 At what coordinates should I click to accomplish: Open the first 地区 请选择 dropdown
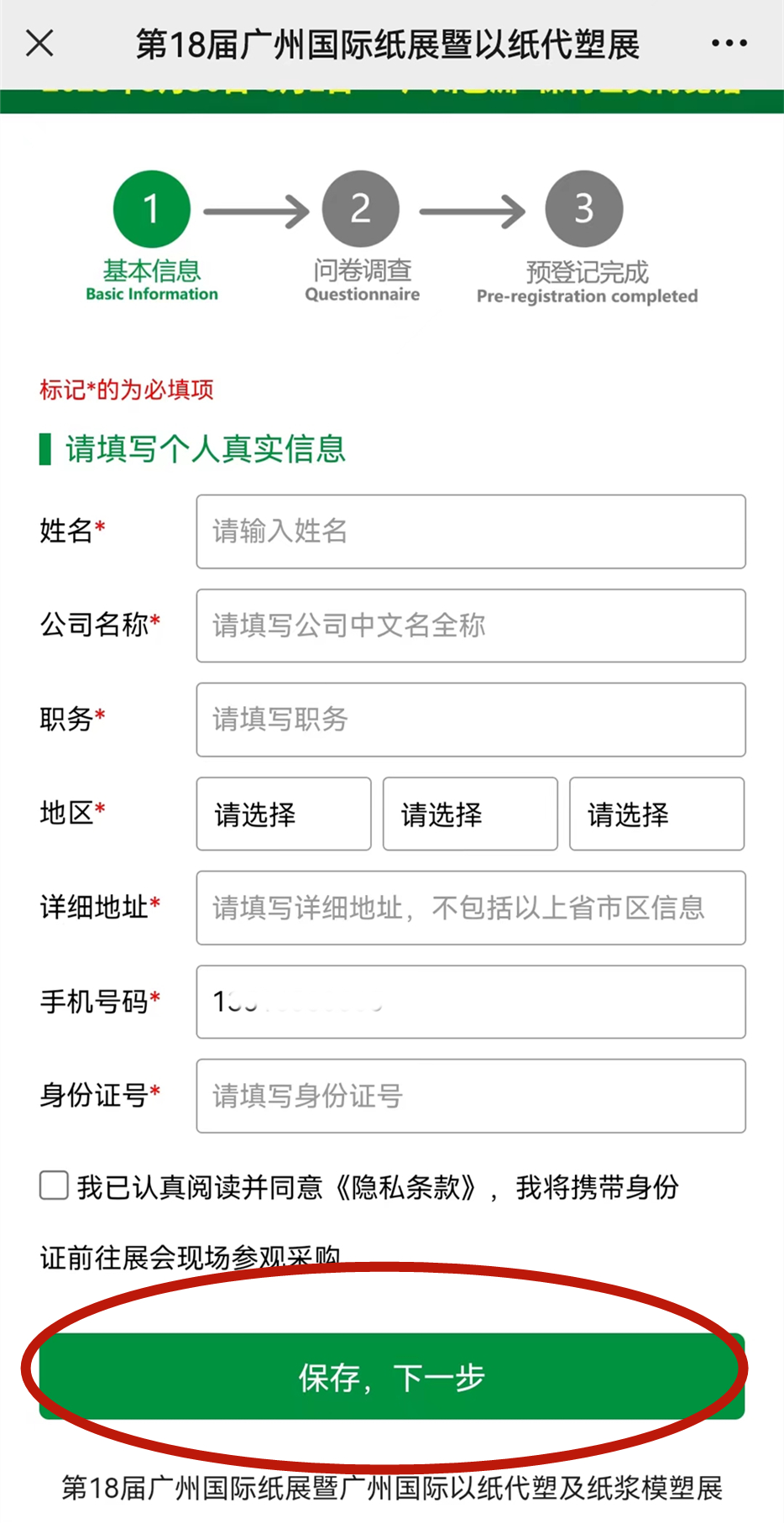[284, 814]
